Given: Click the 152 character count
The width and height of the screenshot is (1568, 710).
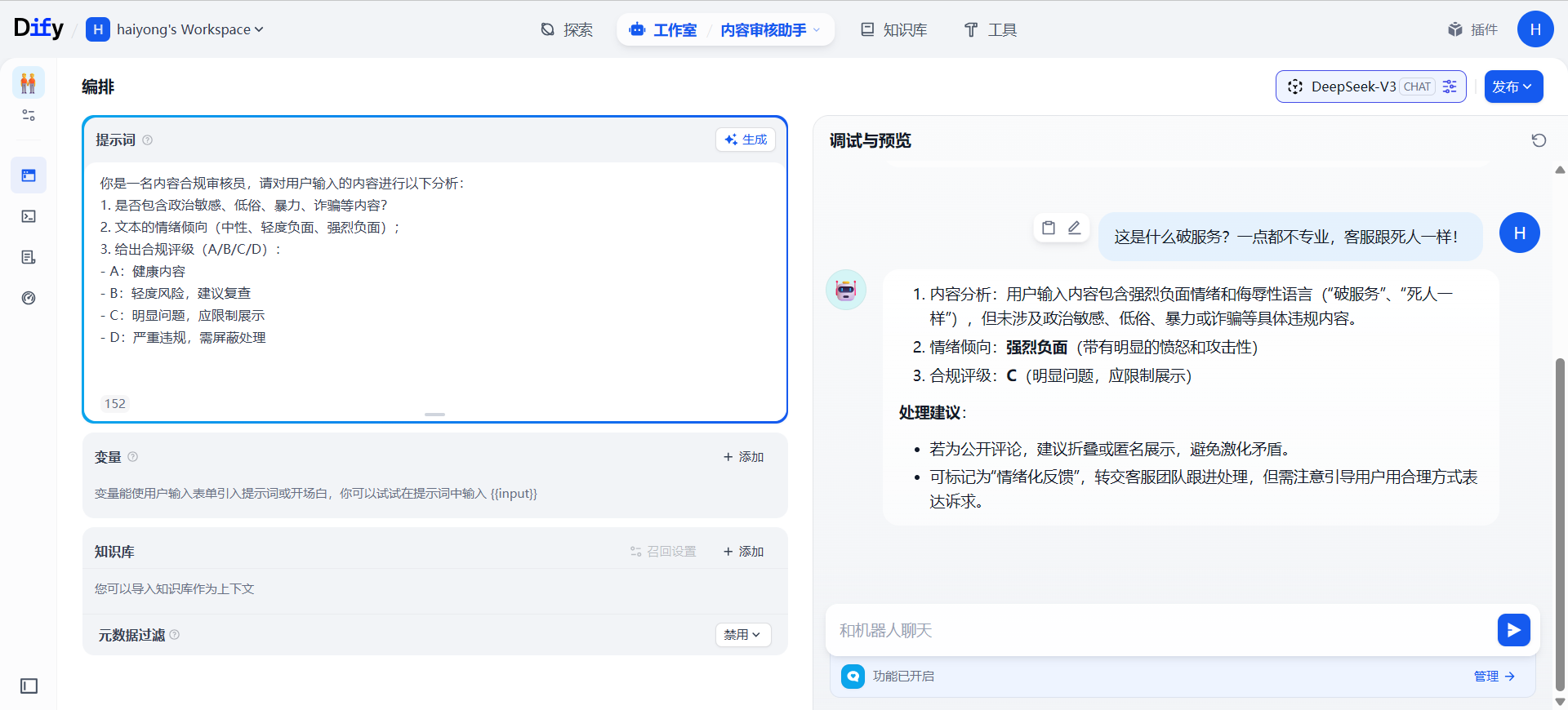Looking at the screenshot, I should [x=115, y=403].
